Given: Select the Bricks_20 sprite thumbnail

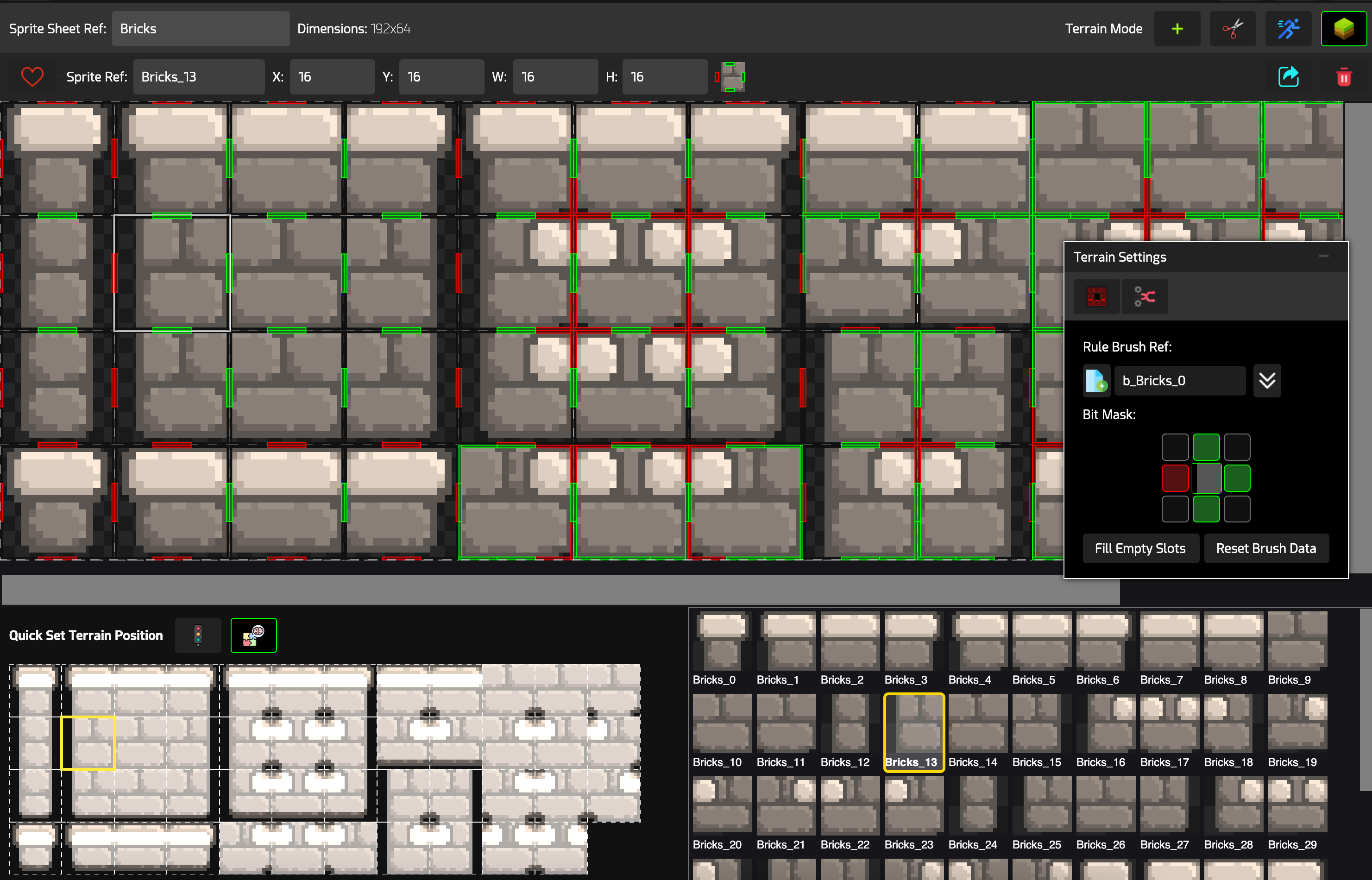Looking at the screenshot, I should coord(722,805).
